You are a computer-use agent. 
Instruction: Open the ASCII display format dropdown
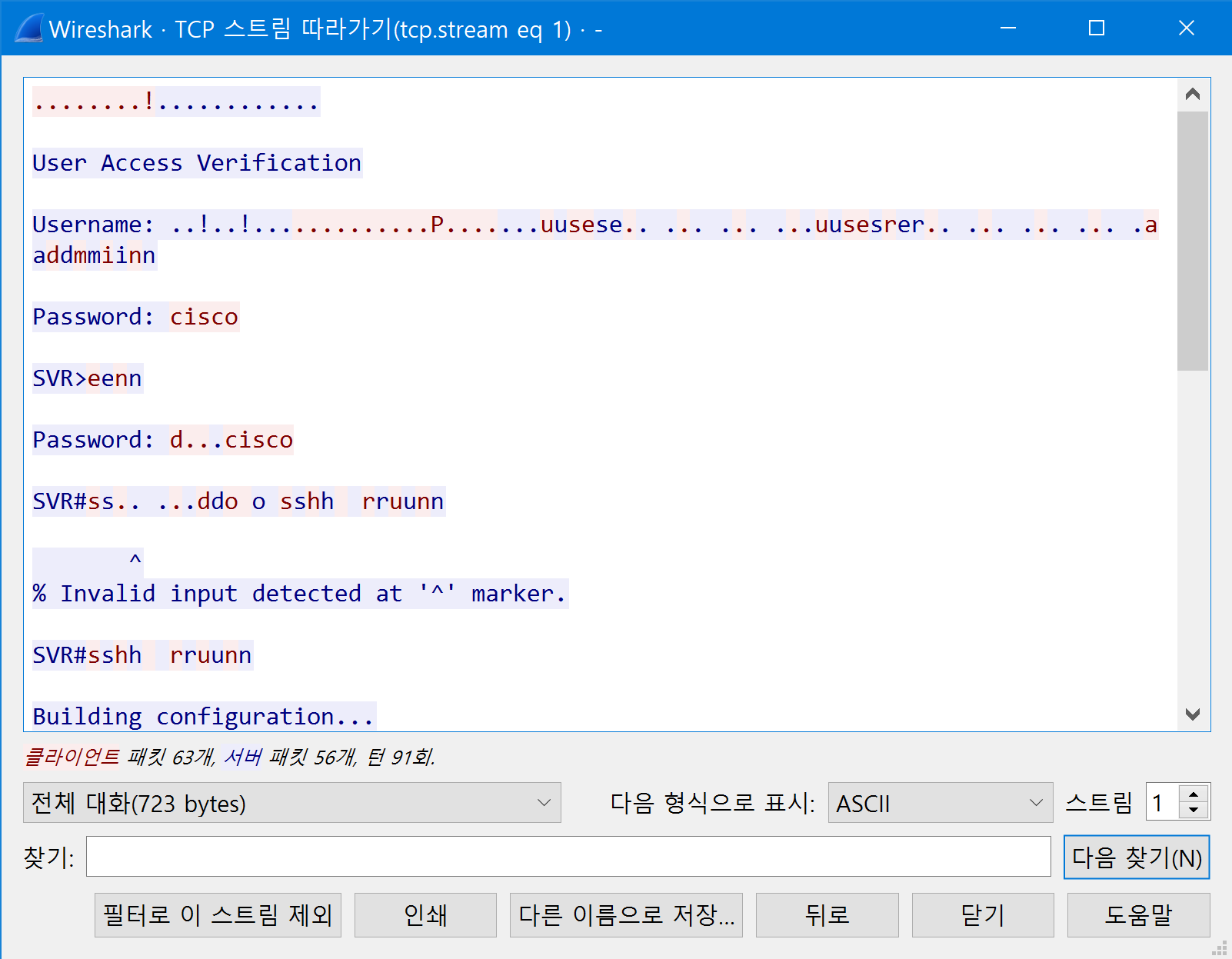940,803
